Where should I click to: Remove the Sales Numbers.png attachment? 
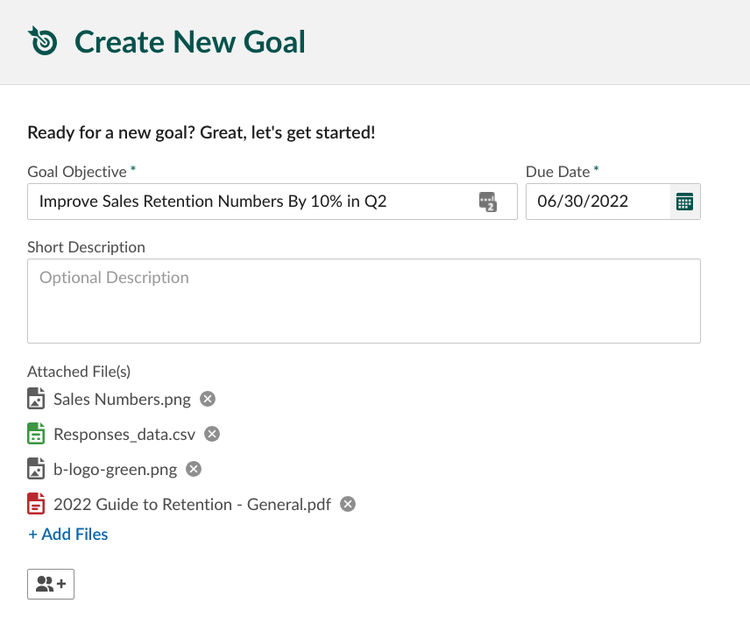[x=208, y=399]
